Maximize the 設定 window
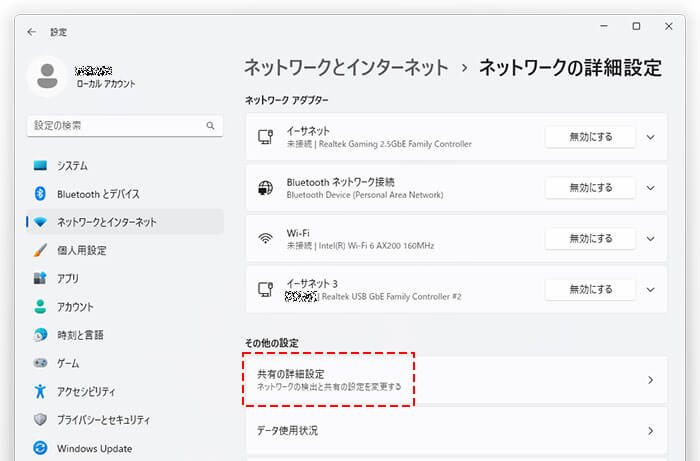 (x=636, y=26)
